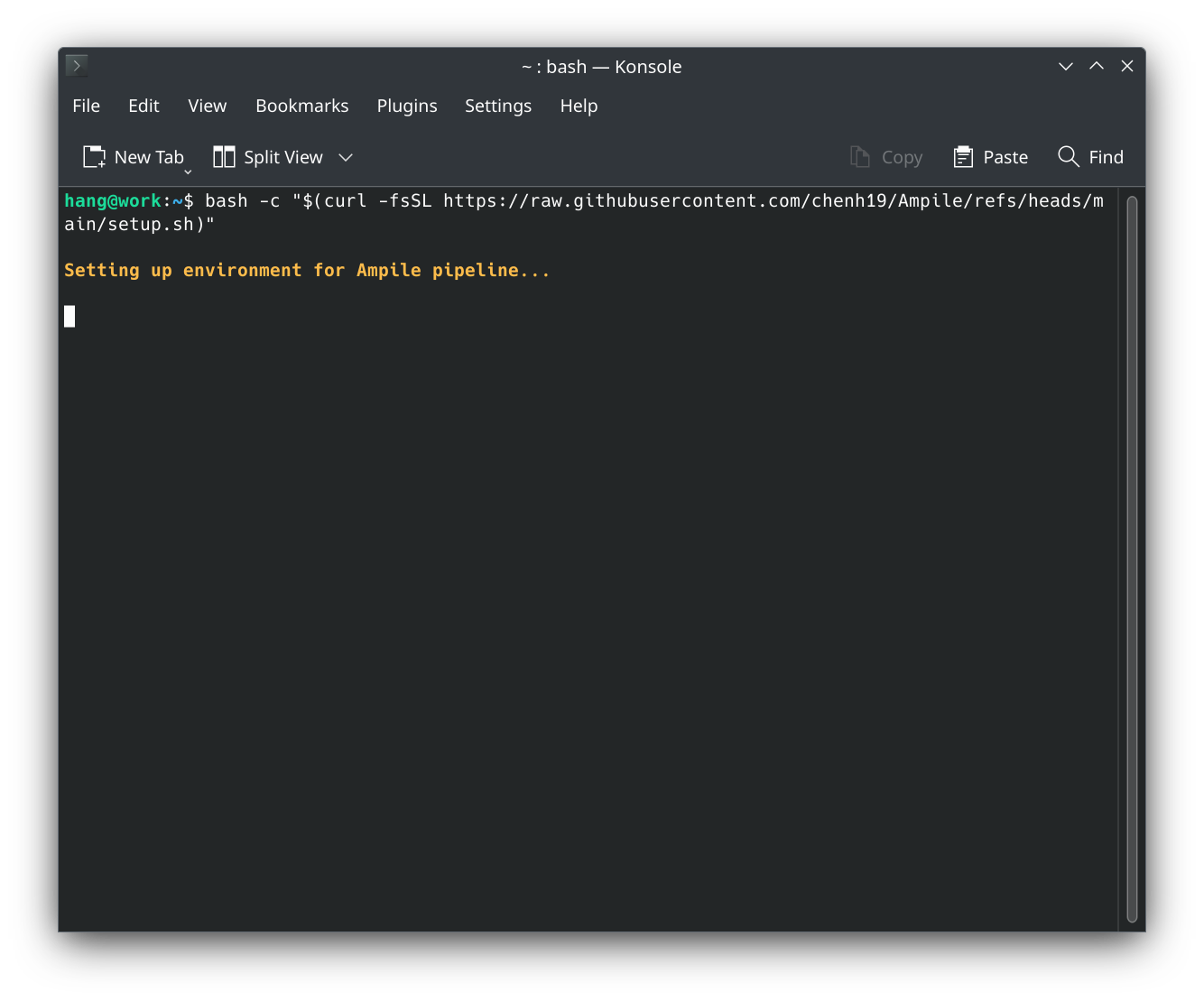Click the Copy clipboard icon

860,157
